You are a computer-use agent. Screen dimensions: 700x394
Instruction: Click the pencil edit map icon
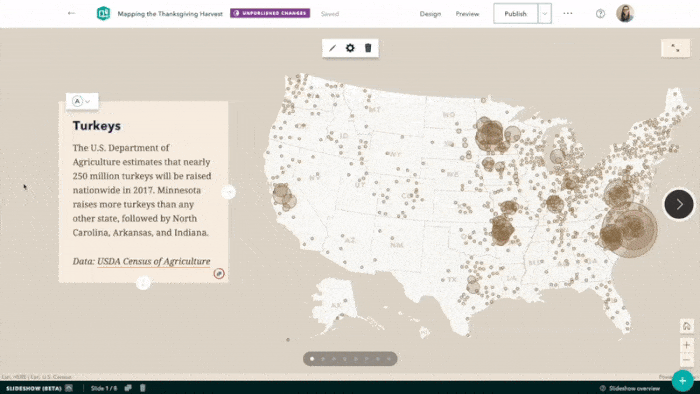tap(332, 48)
